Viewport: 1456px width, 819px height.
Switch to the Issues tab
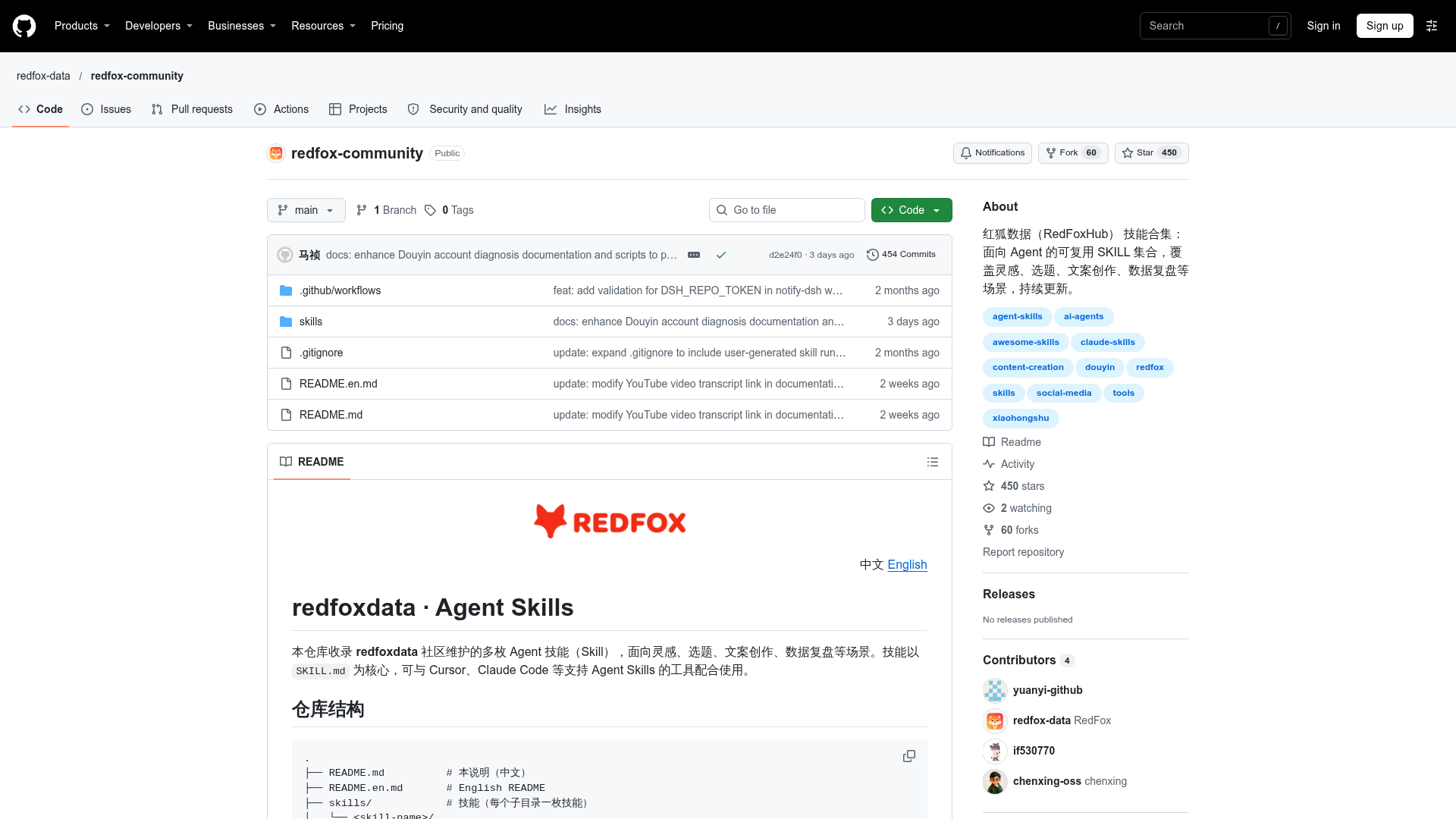point(106,109)
